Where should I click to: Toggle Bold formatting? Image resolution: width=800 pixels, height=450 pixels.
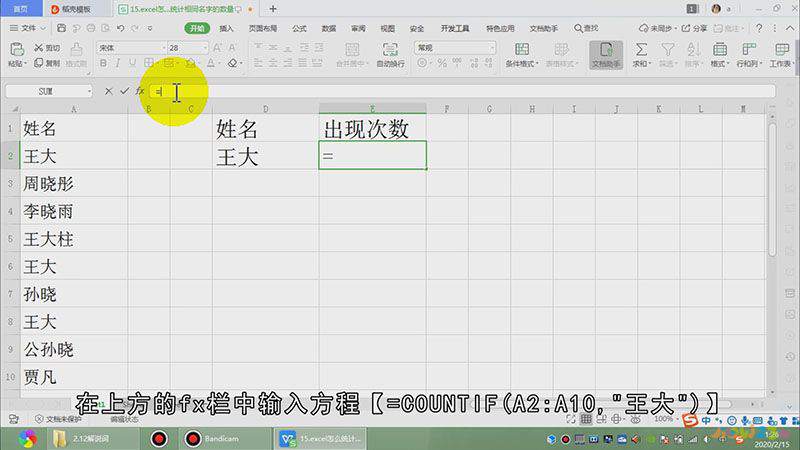pos(104,63)
